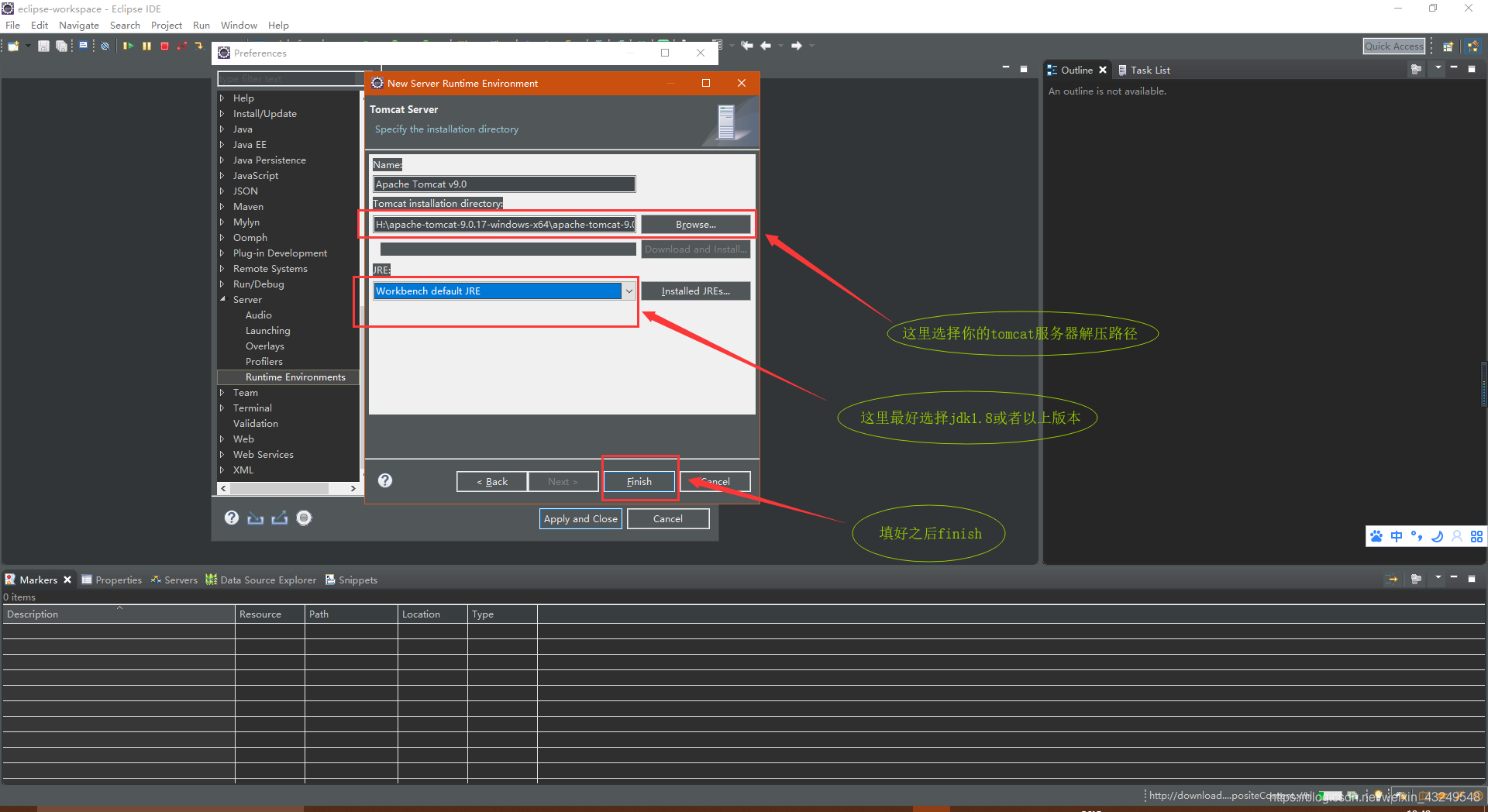The image size is (1488, 812).
Task: Click the Finish button
Action: [x=639, y=481]
